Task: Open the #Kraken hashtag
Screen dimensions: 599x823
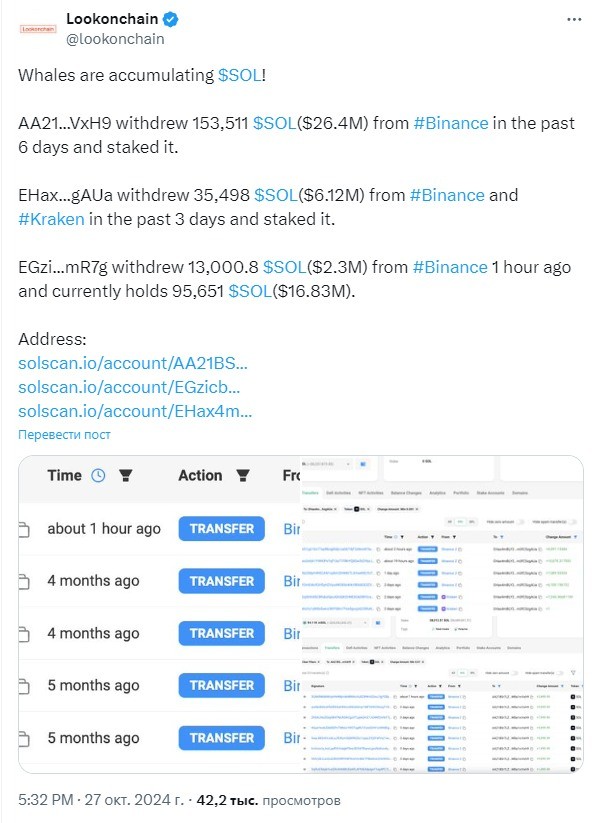Action: [x=51, y=219]
